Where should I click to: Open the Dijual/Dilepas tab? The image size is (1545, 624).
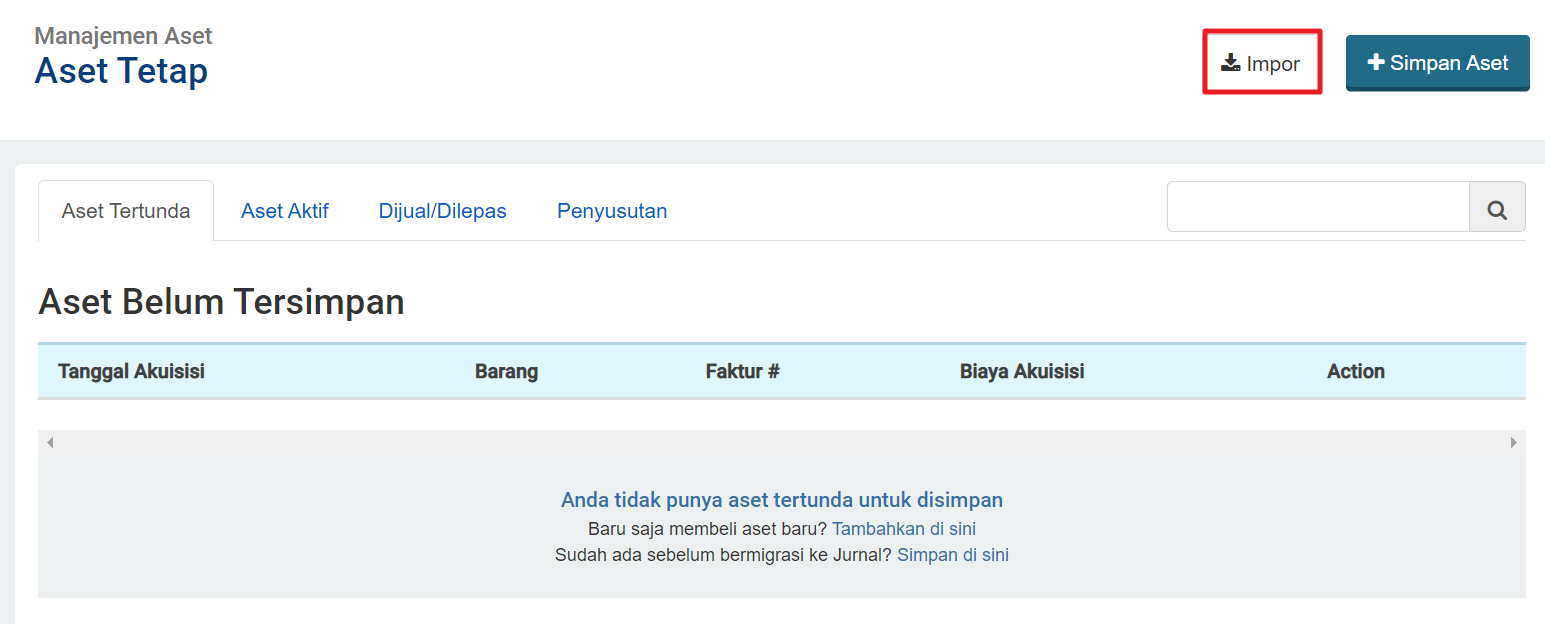(442, 210)
